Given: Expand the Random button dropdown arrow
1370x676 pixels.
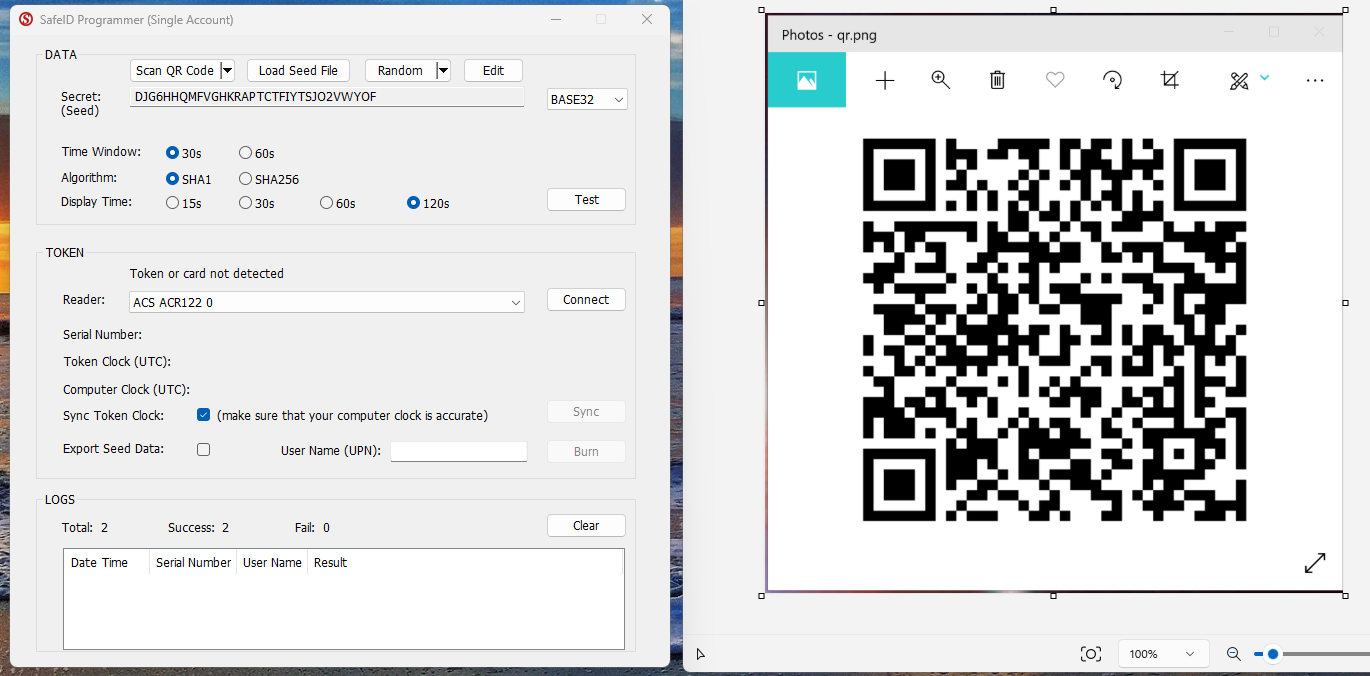Looking at the screenshot, I should [443, 70].
